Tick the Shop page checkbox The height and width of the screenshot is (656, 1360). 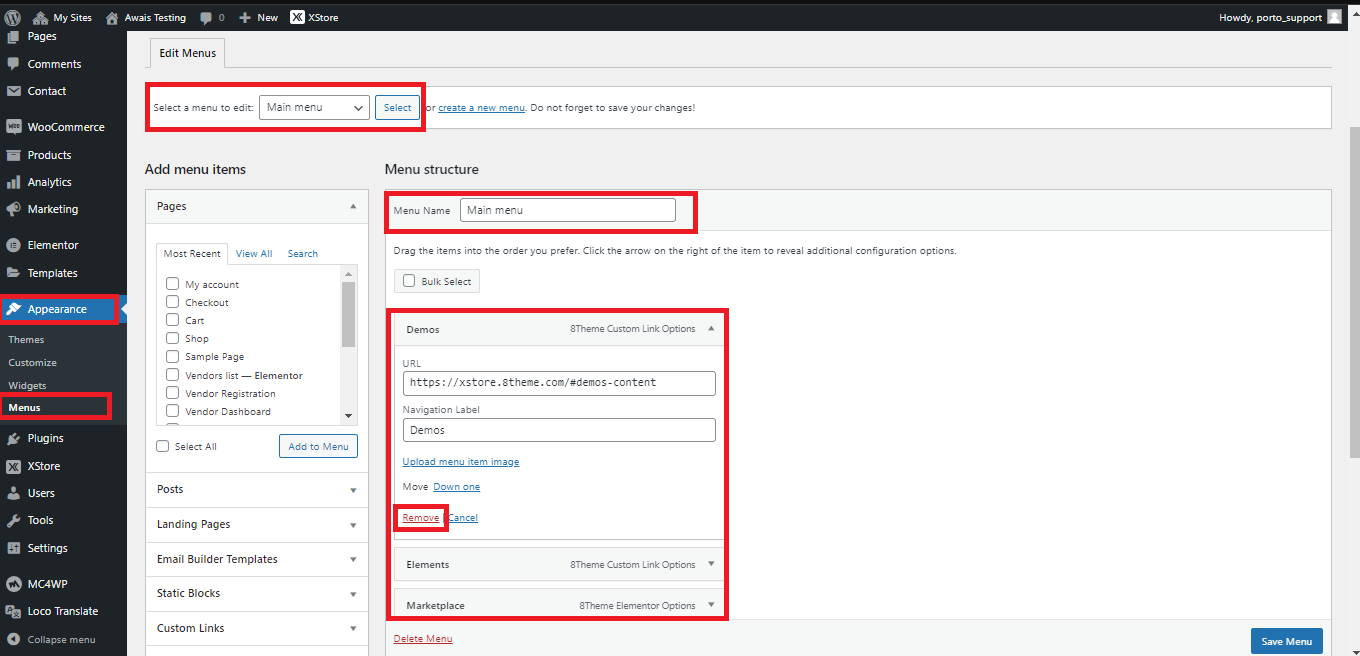pos(172,338)
